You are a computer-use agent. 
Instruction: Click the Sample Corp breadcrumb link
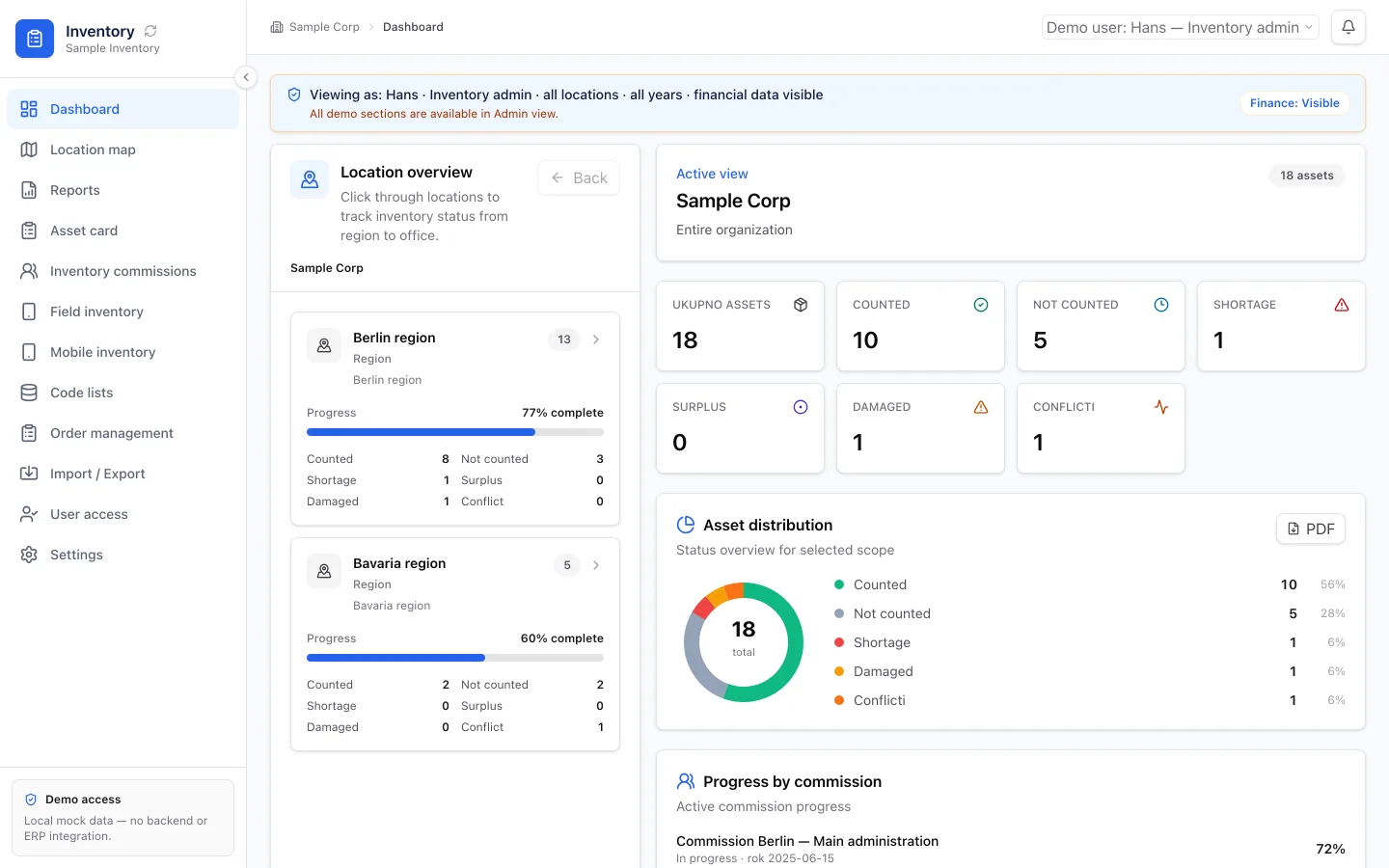click(324, 27)
